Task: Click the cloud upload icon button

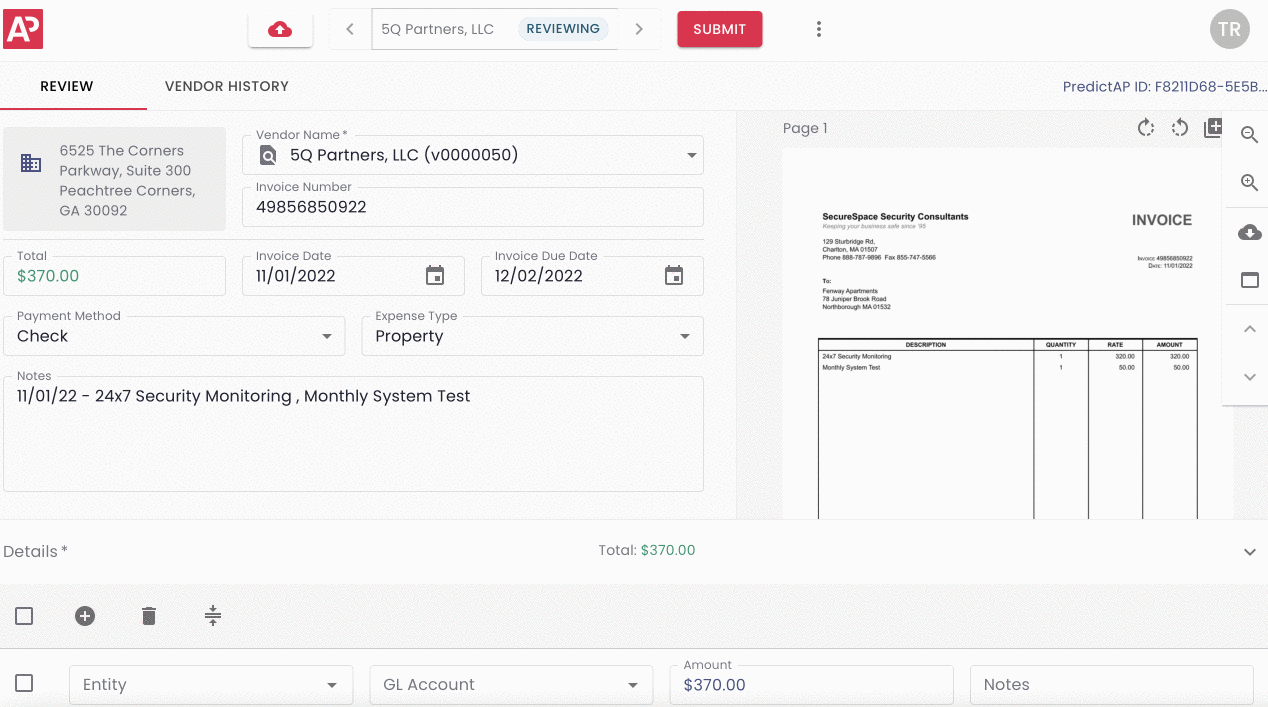Action: 280,29
